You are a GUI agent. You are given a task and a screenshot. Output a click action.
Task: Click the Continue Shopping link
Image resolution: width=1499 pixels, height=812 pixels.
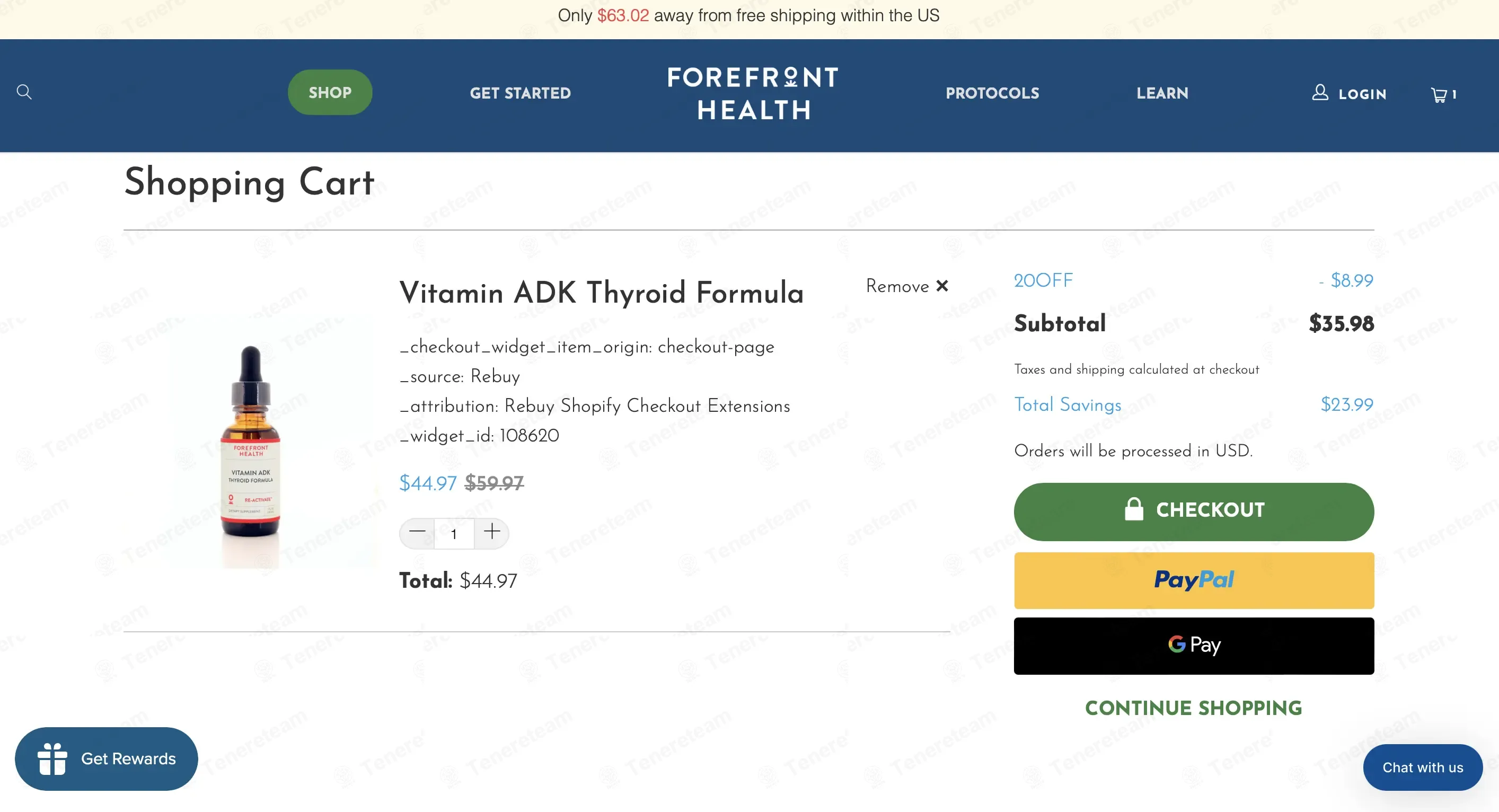(1194, 708)
